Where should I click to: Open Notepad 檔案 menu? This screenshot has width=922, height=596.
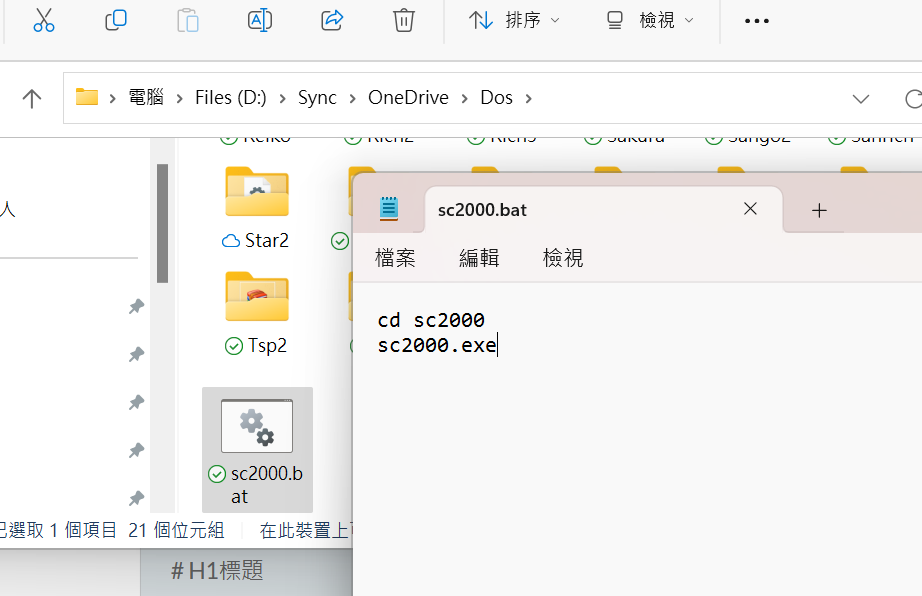(395, 258)
